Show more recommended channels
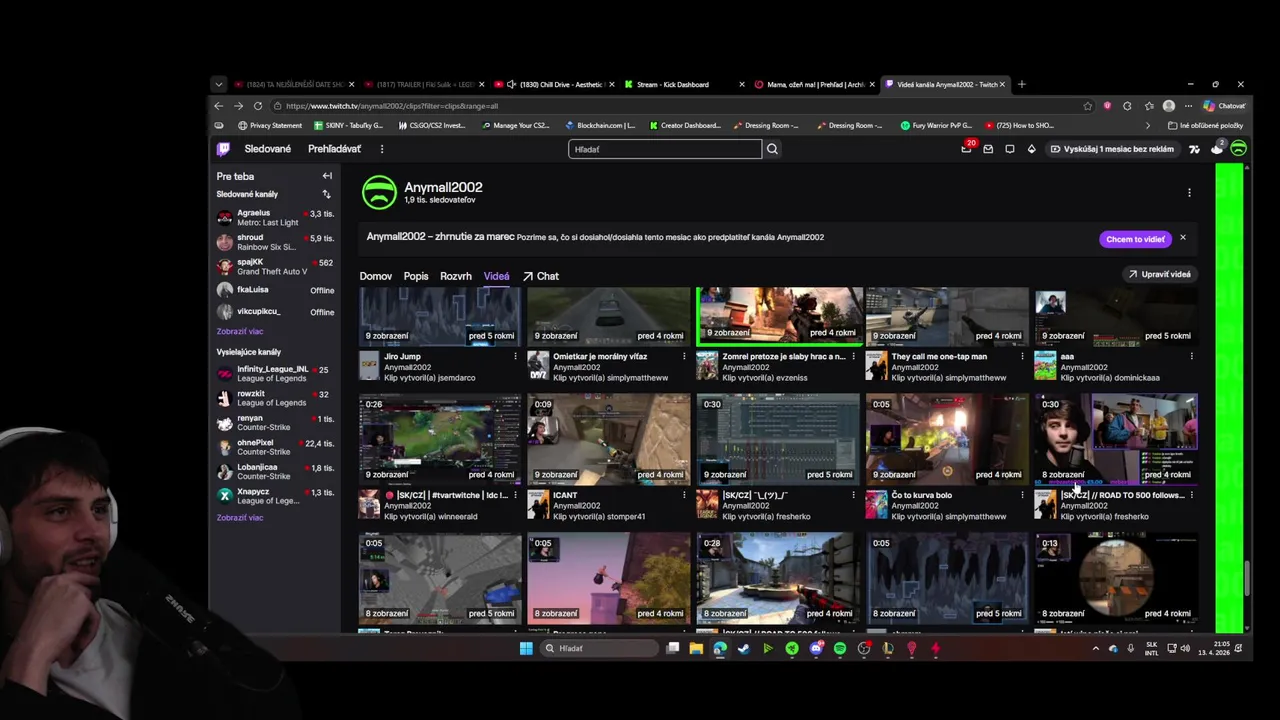 (x=240, y=518)
